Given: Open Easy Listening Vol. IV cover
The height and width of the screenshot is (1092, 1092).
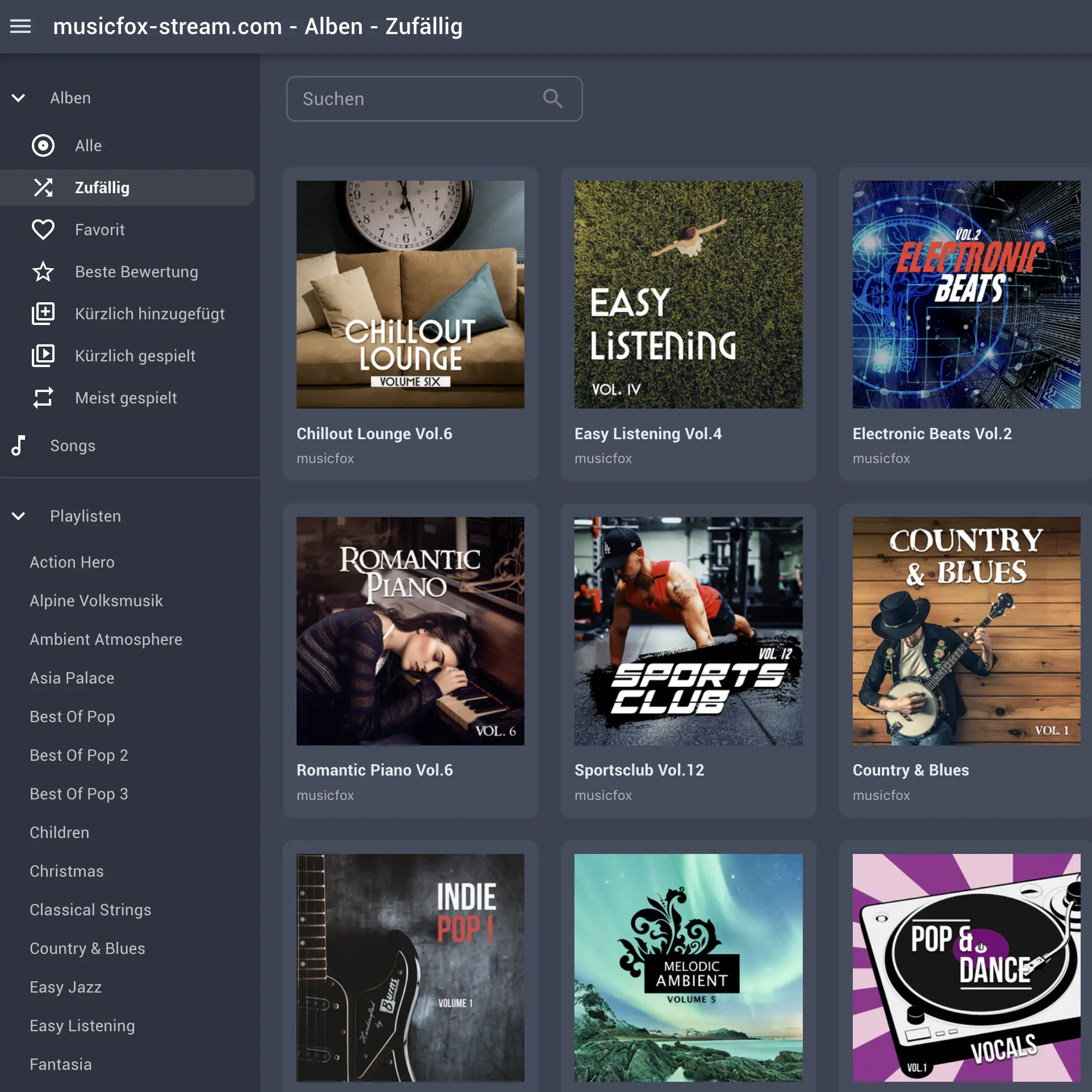Looking at the screenshot, I should point(688,294).
